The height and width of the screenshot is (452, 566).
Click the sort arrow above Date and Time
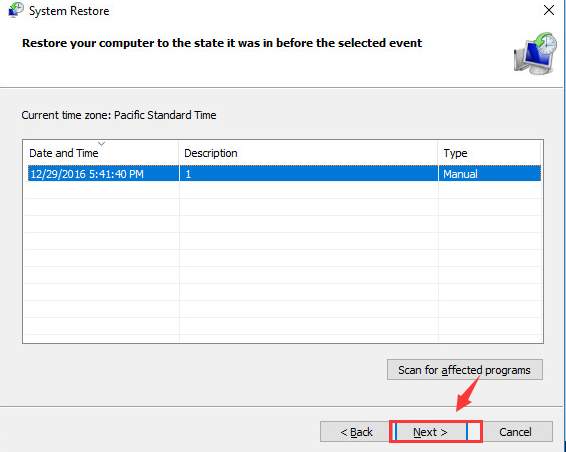point(101,144)
